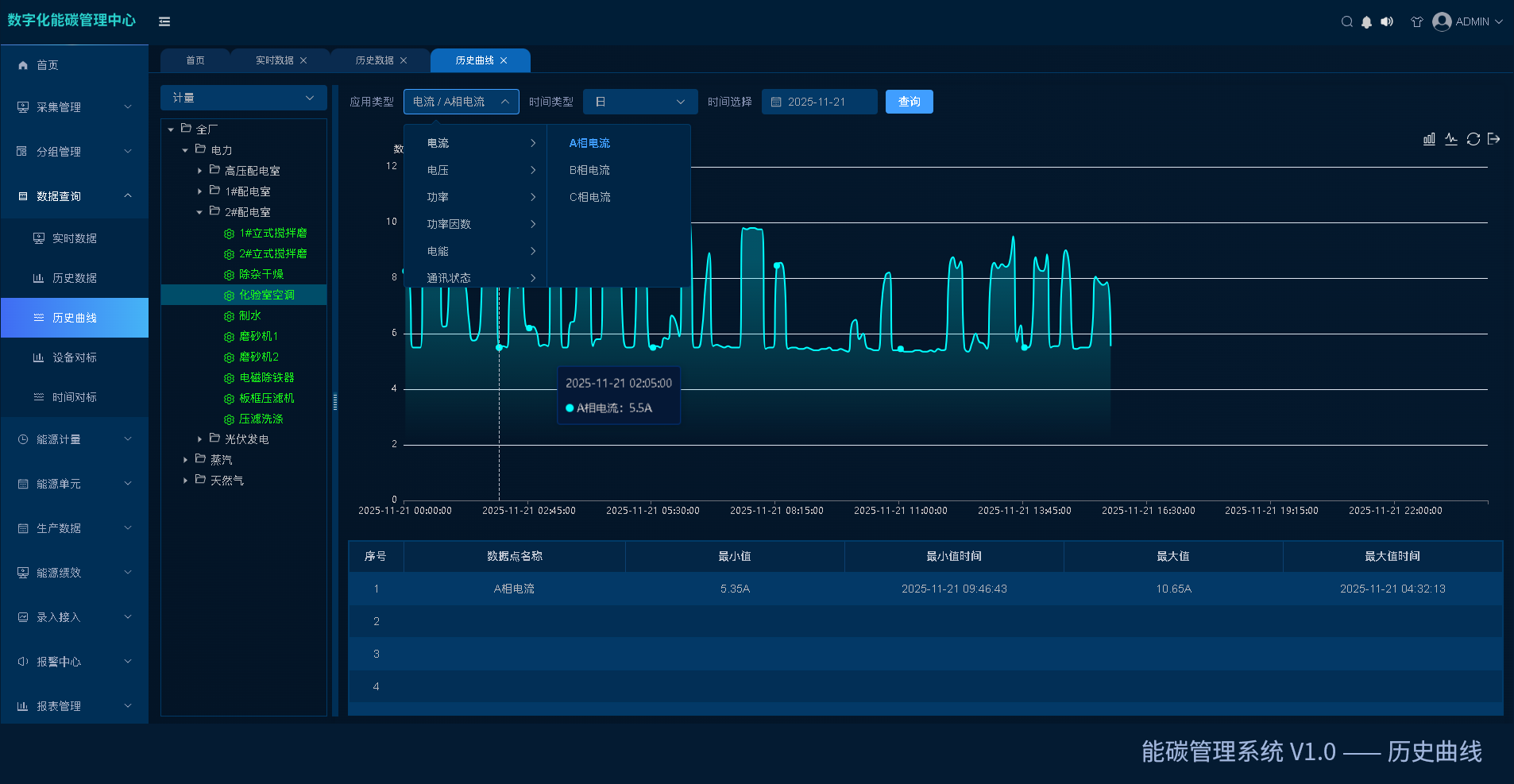The height and width of the screenshot is (784, 1514).
Task: Close the 历史数据 tab
Action: pyautogui.click(x=404, y=60)
